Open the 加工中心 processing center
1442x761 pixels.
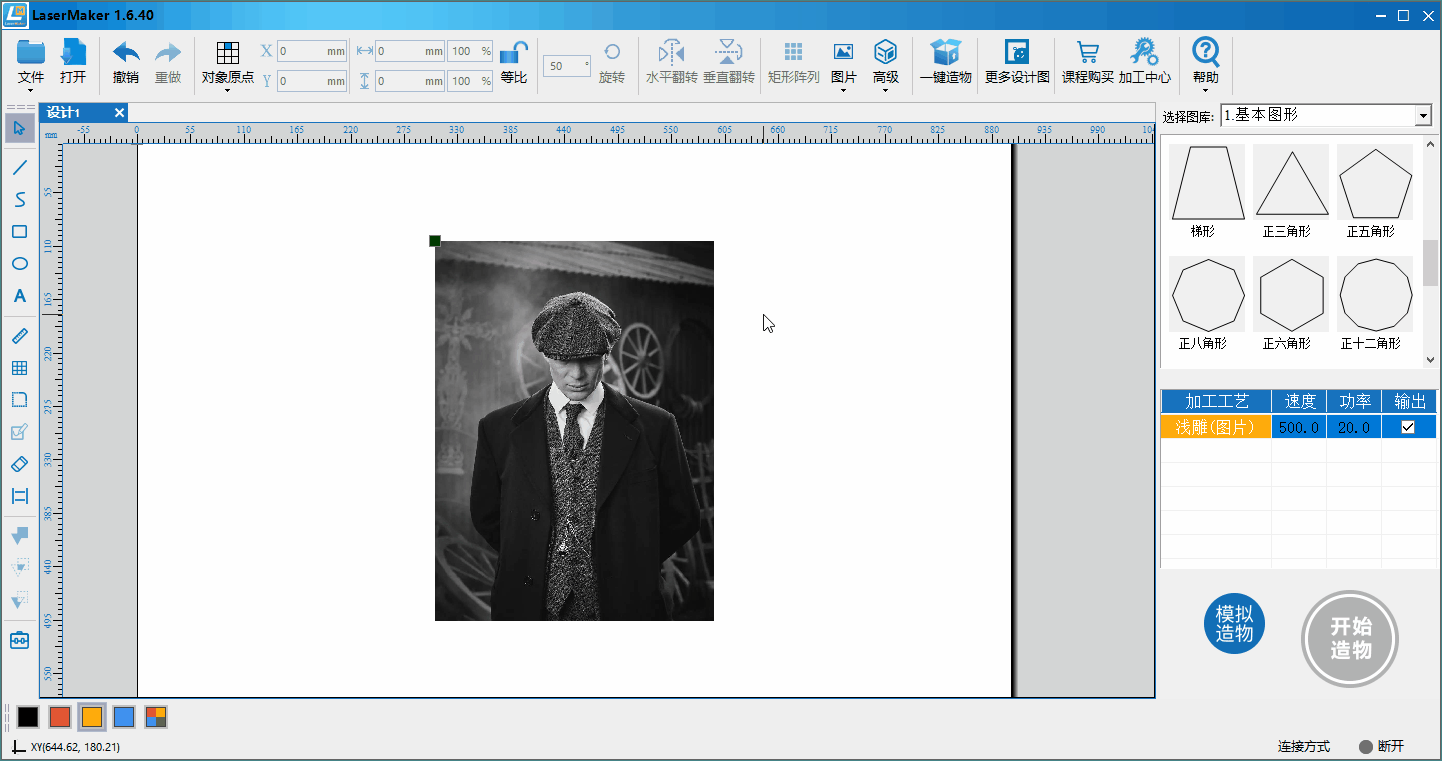coord(1144,62)
